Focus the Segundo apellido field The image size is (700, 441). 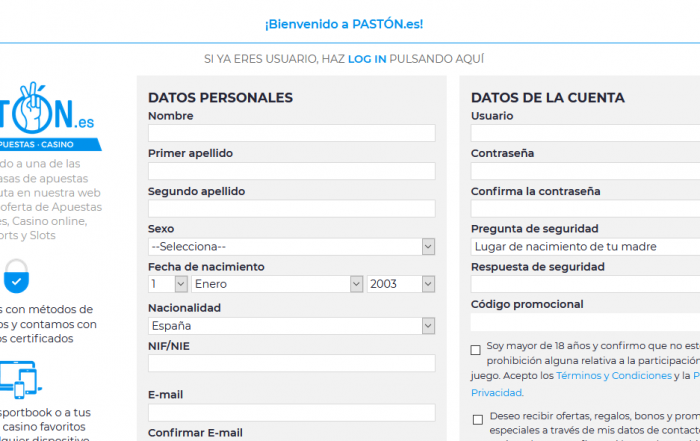(292, 208)
